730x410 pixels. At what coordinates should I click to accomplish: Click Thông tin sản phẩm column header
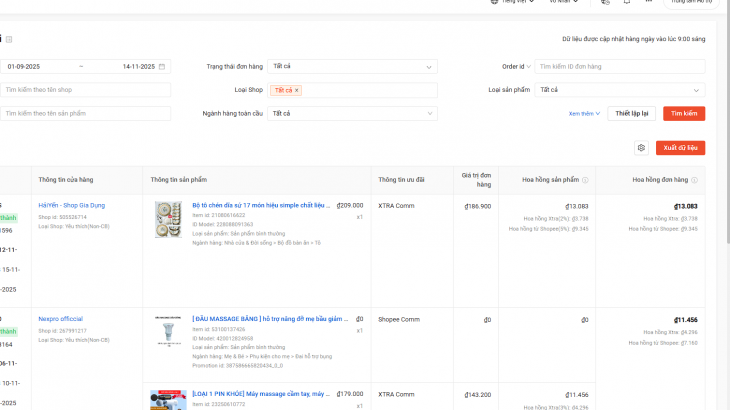(179, 180)
